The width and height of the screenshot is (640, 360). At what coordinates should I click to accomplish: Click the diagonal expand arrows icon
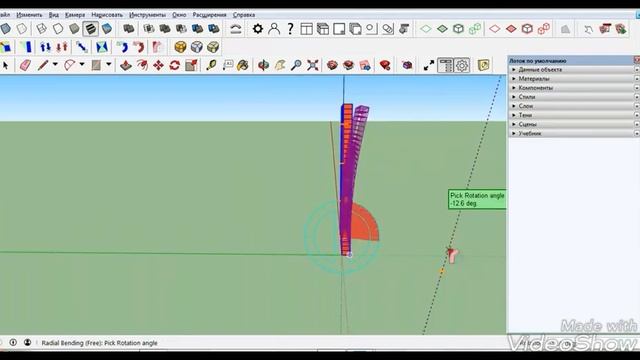click(429, 65)
